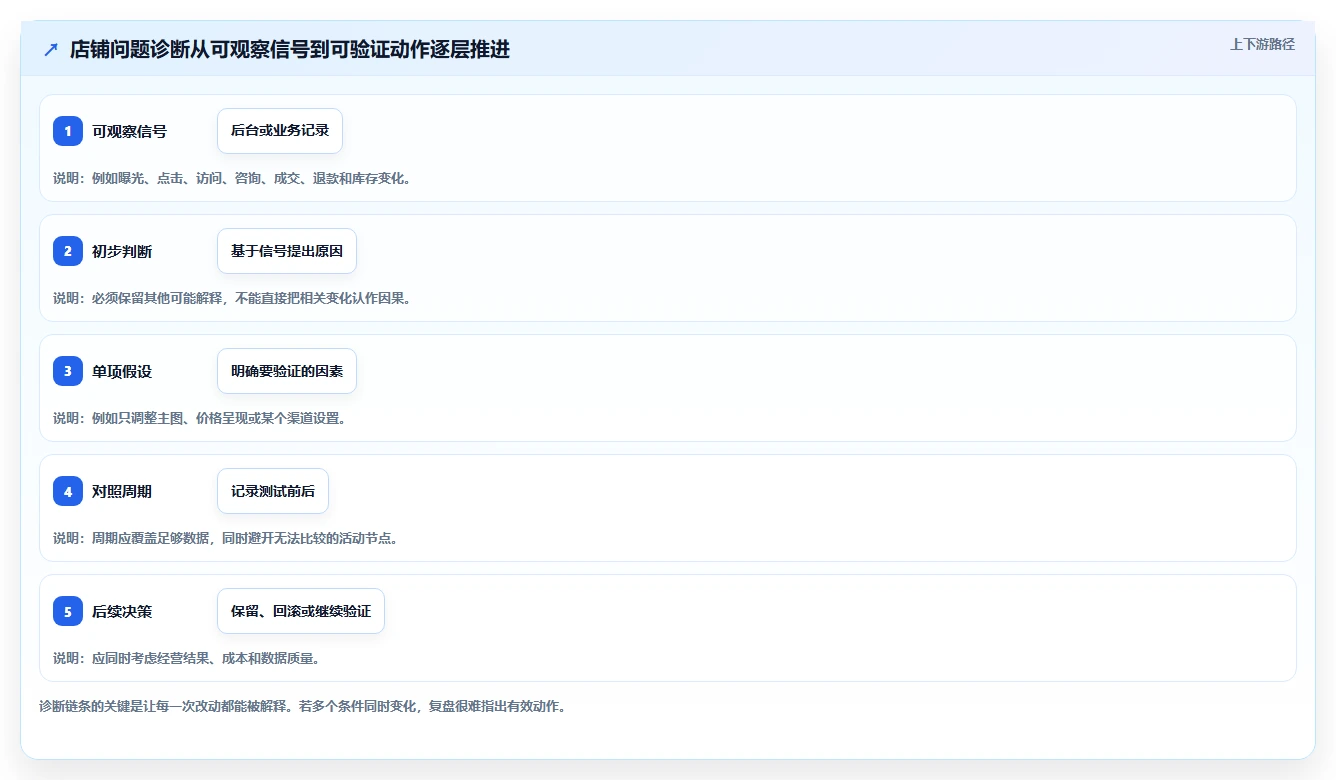
Task: Select step number badge 4
Action: 68,491
